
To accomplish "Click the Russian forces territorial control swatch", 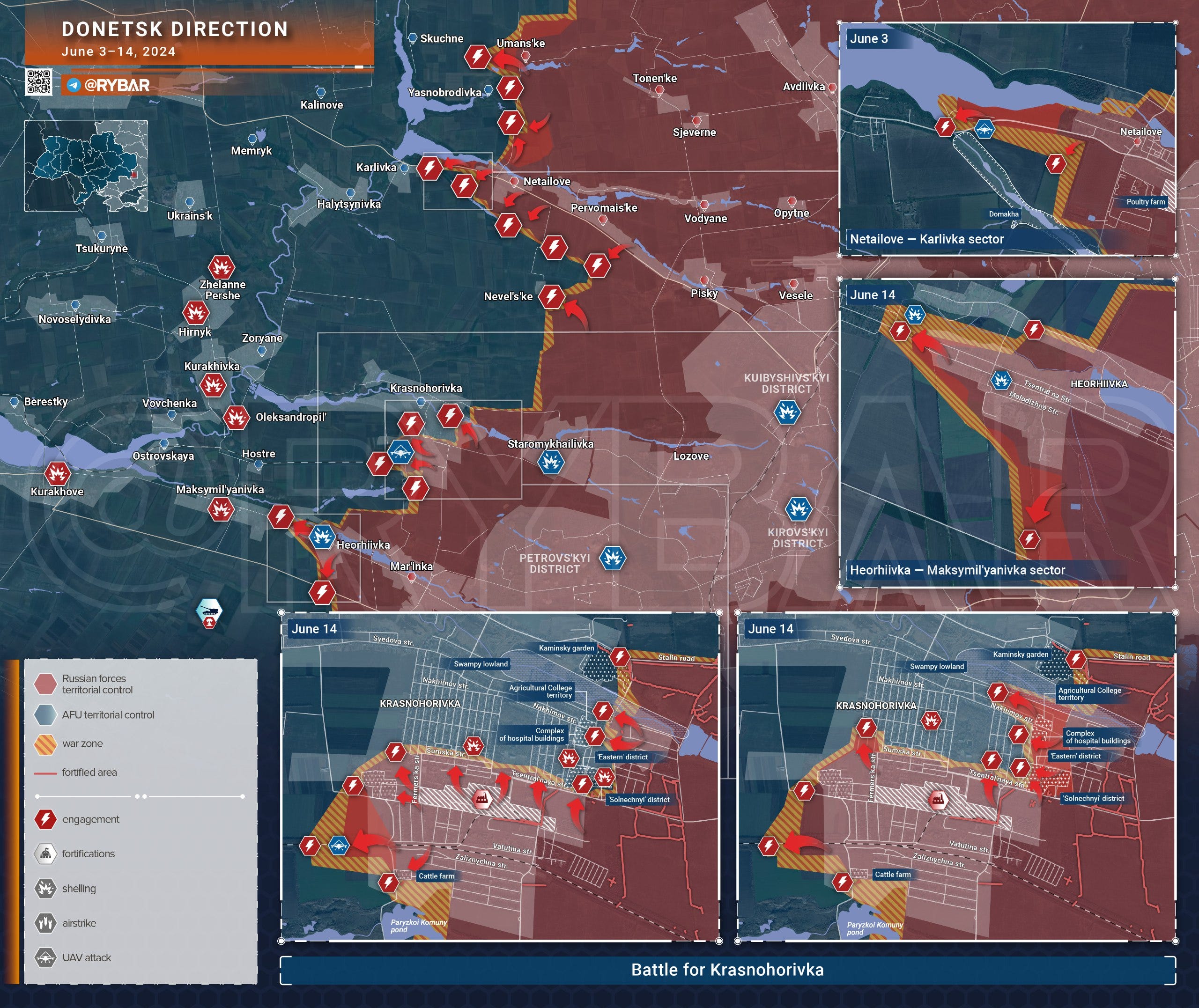I will pyautogui.click(x=45, y=684).
